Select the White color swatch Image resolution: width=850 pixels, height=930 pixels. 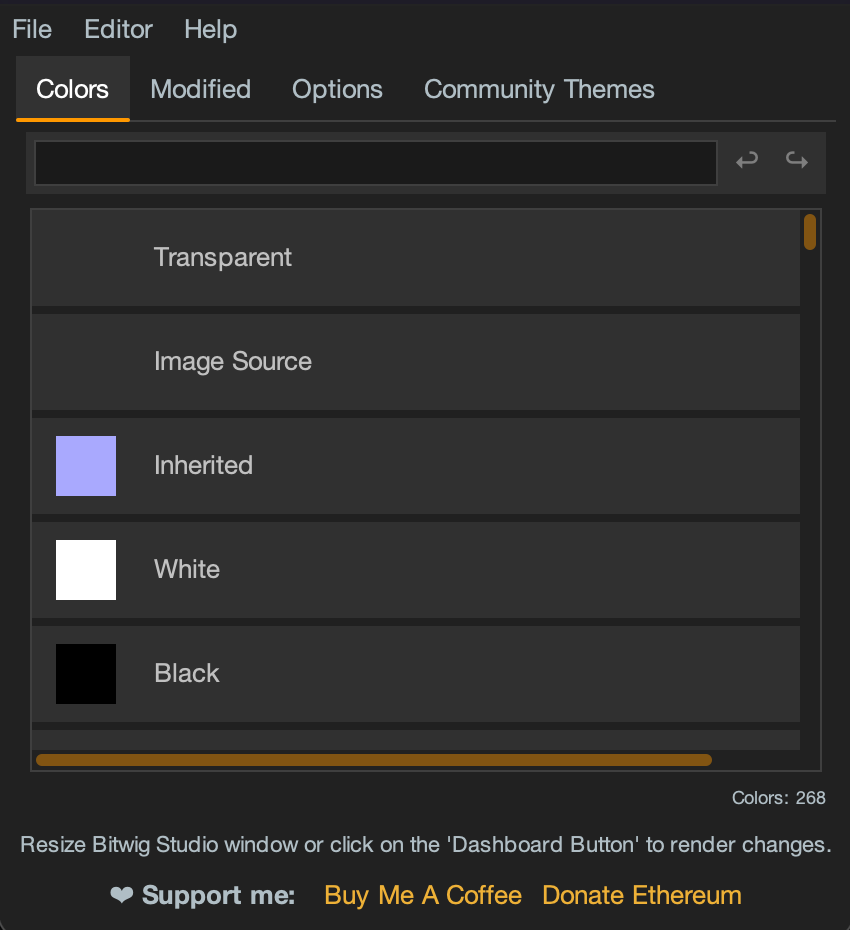pyautogui.click(x=85, y=569)
